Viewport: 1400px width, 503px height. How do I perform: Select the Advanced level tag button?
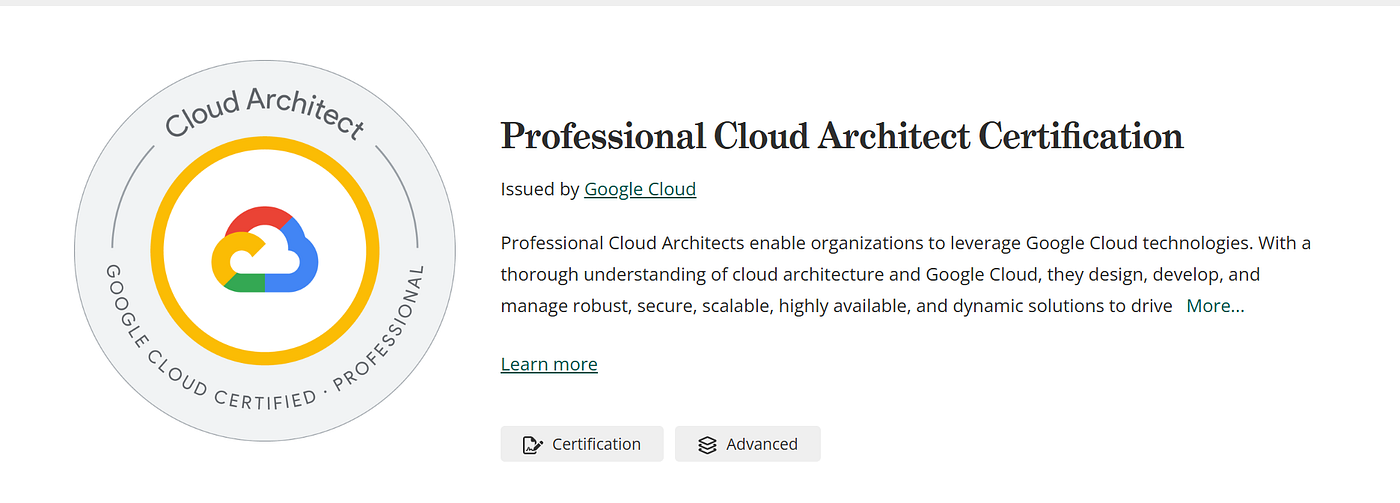pos(748,444)
